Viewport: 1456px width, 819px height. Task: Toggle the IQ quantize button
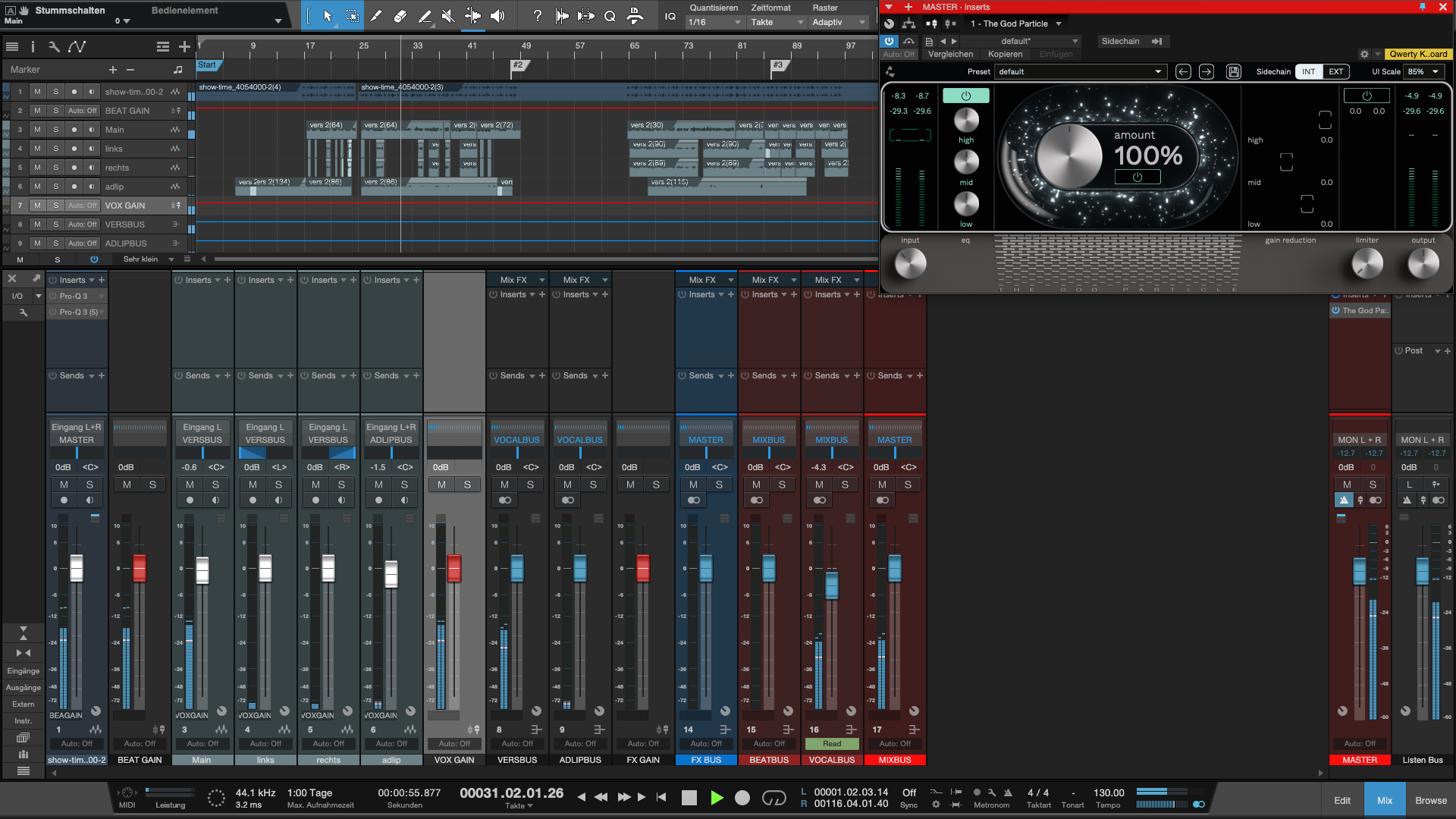[x=670, y=16]
